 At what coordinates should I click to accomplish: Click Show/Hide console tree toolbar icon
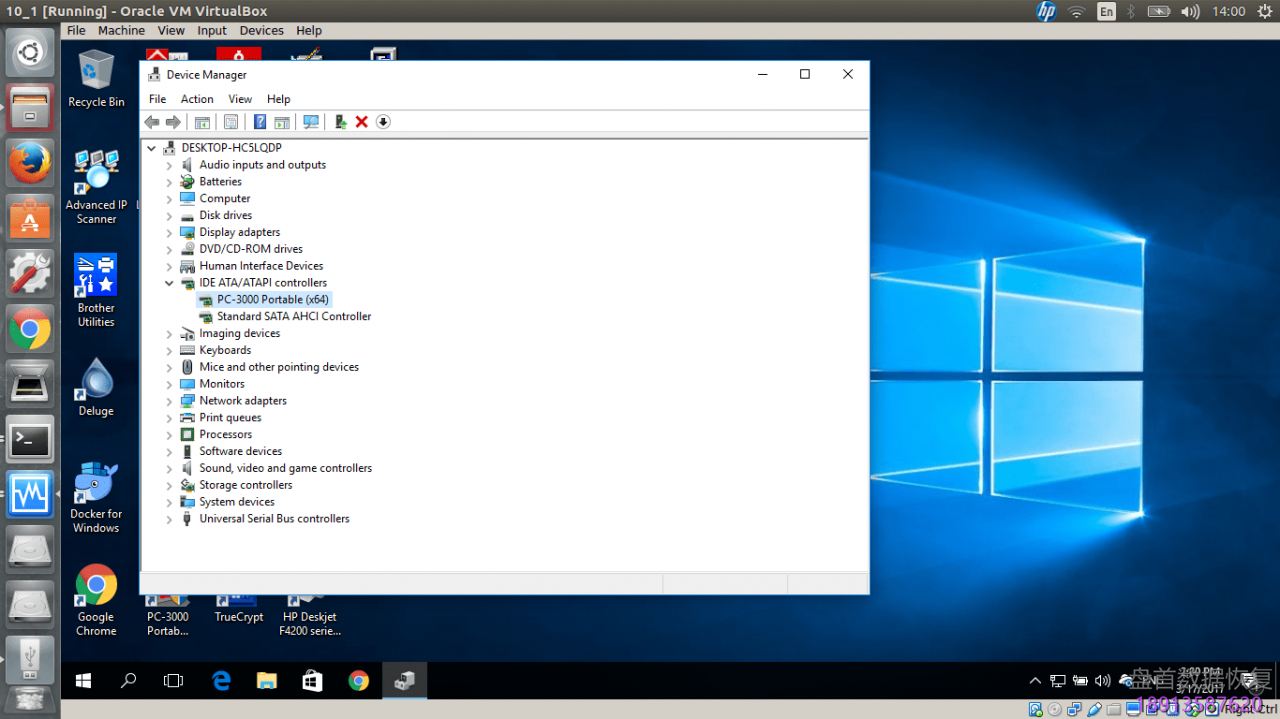click(x=202, y=122)
